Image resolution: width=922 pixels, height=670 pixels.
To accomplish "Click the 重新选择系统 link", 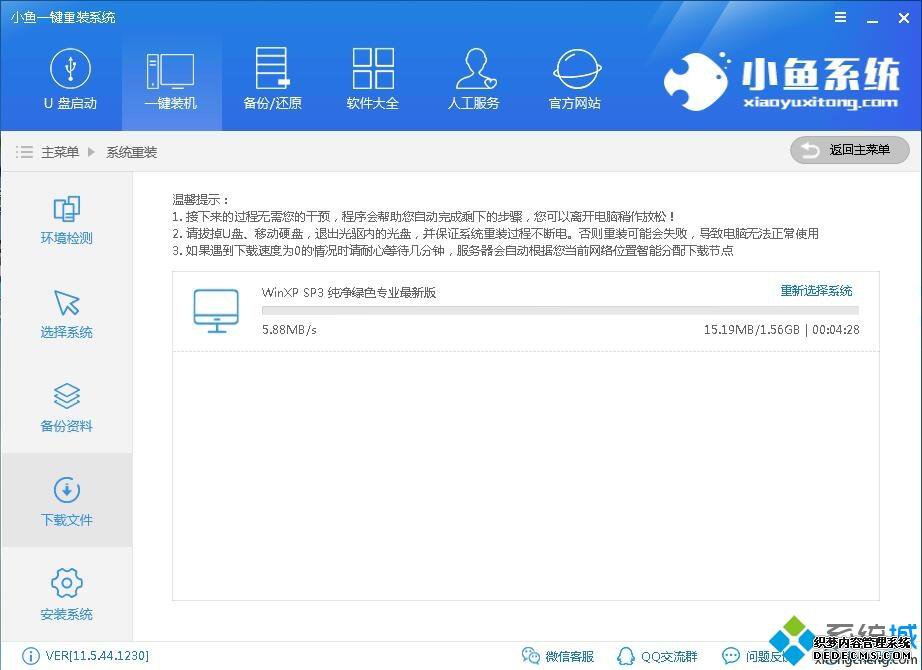I will point(816,291).
